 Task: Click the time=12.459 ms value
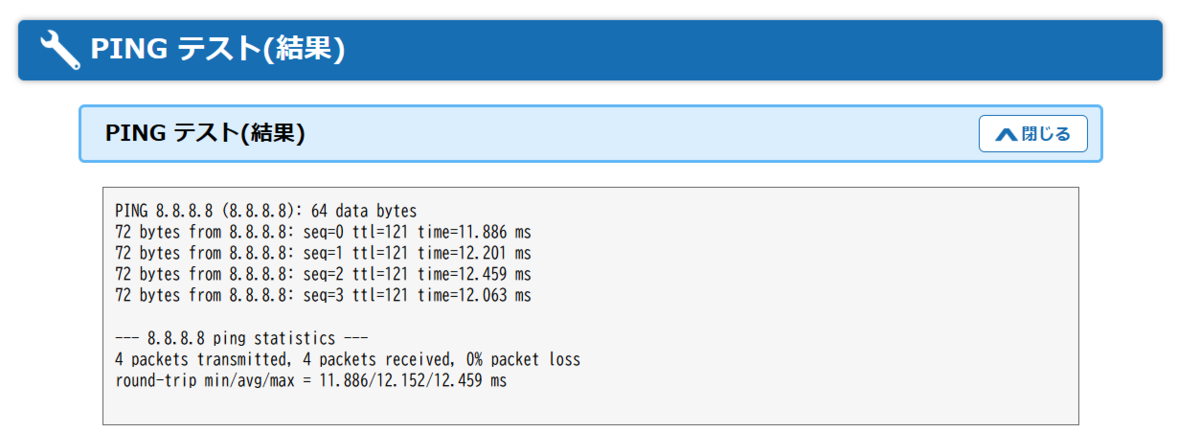pos(474,274)
